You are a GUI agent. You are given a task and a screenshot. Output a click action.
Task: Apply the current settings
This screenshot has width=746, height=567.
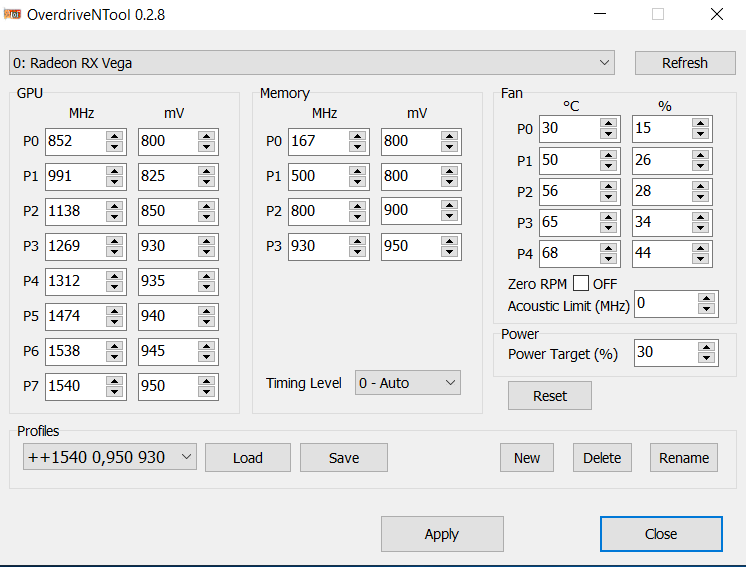click(x=442, y=534)
